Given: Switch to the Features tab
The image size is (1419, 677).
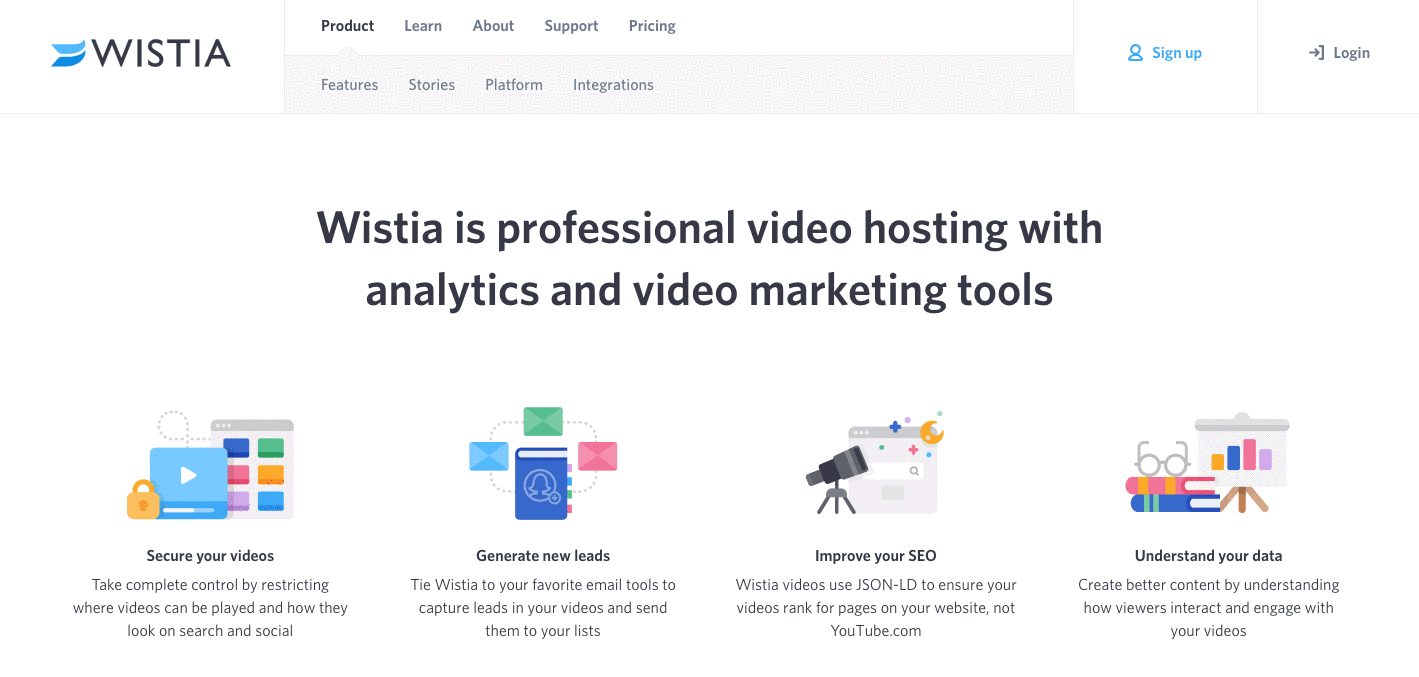Looking at the screenshot, I should pyautogui.click(x=349, y=84).
